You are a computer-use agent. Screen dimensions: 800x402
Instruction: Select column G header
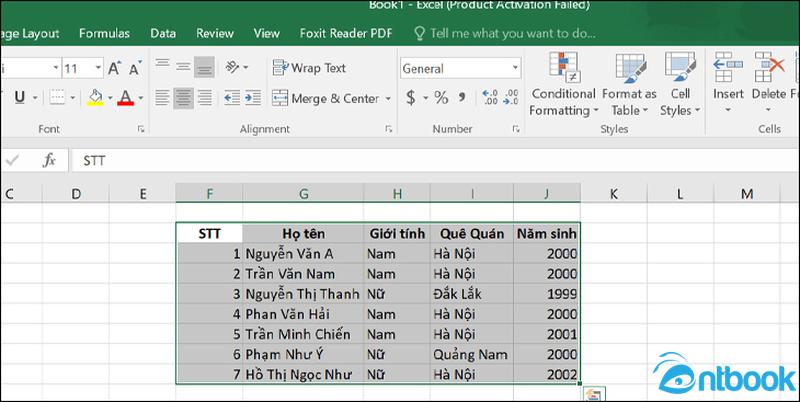pos(304,193)
